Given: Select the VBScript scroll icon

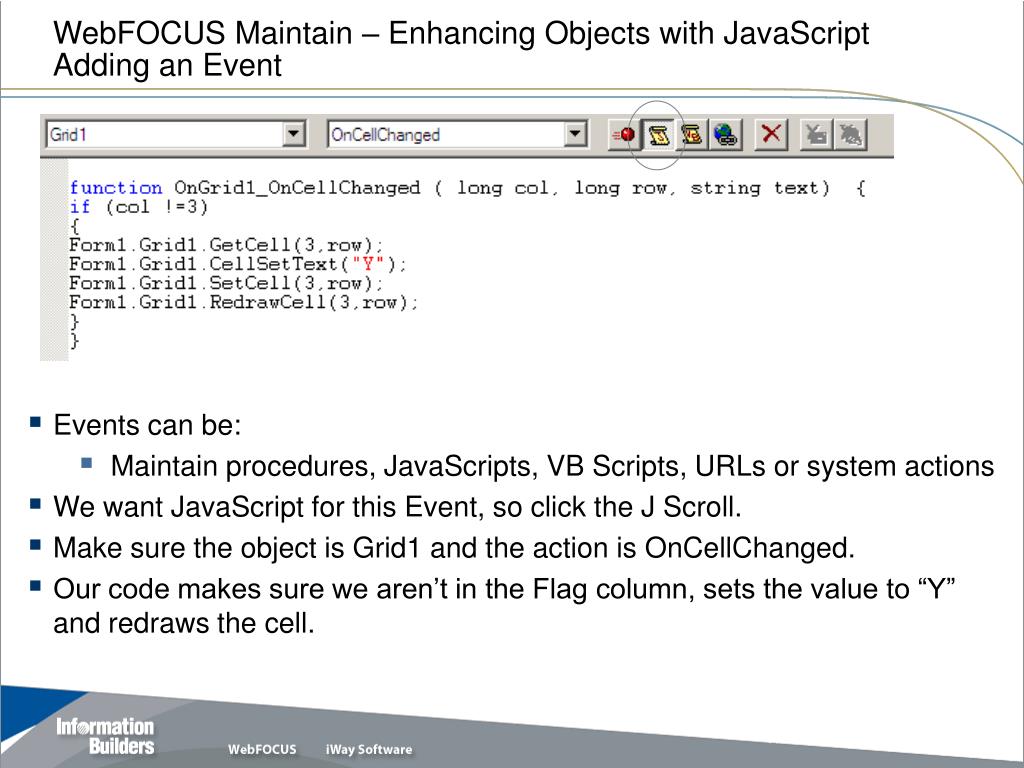Looking at the screenshot, I should 691,135.
